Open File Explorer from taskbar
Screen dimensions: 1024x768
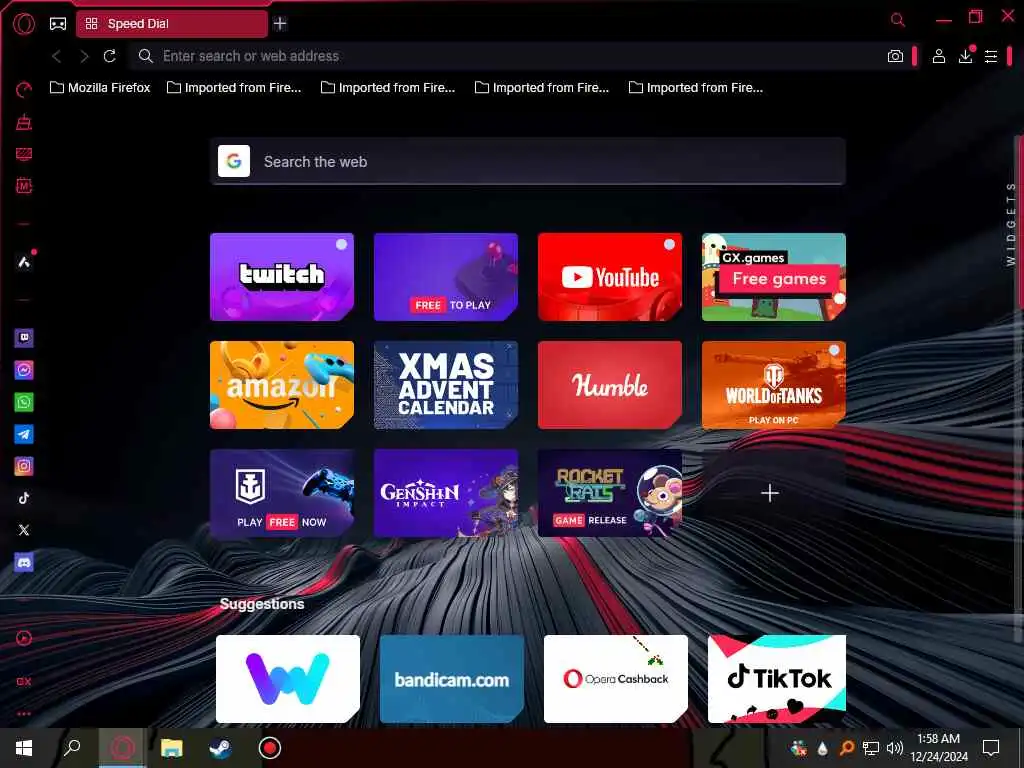pyautogui.click(x=172, y=748)
